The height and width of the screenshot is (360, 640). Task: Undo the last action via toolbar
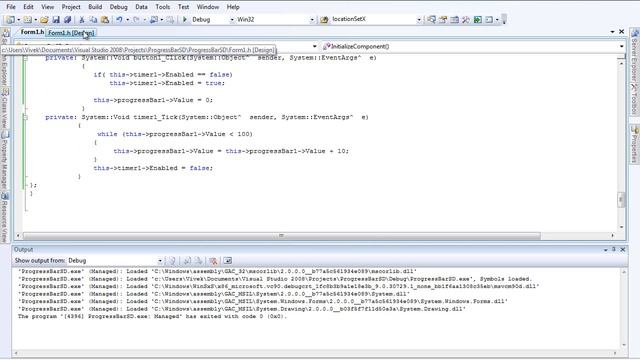[119, 20]
